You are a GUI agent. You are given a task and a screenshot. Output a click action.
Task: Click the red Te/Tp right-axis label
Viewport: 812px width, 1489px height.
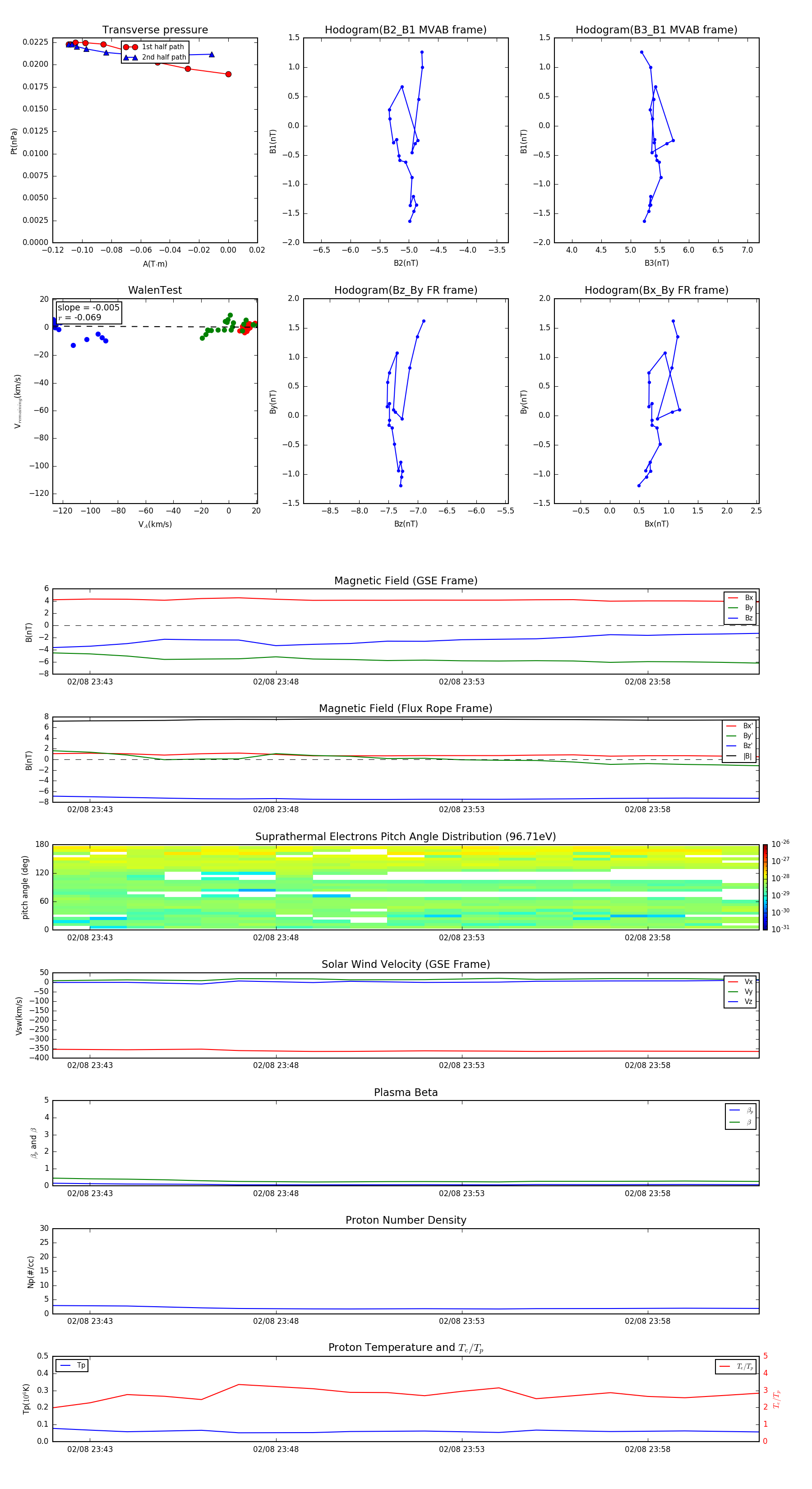pos(777,1399)
